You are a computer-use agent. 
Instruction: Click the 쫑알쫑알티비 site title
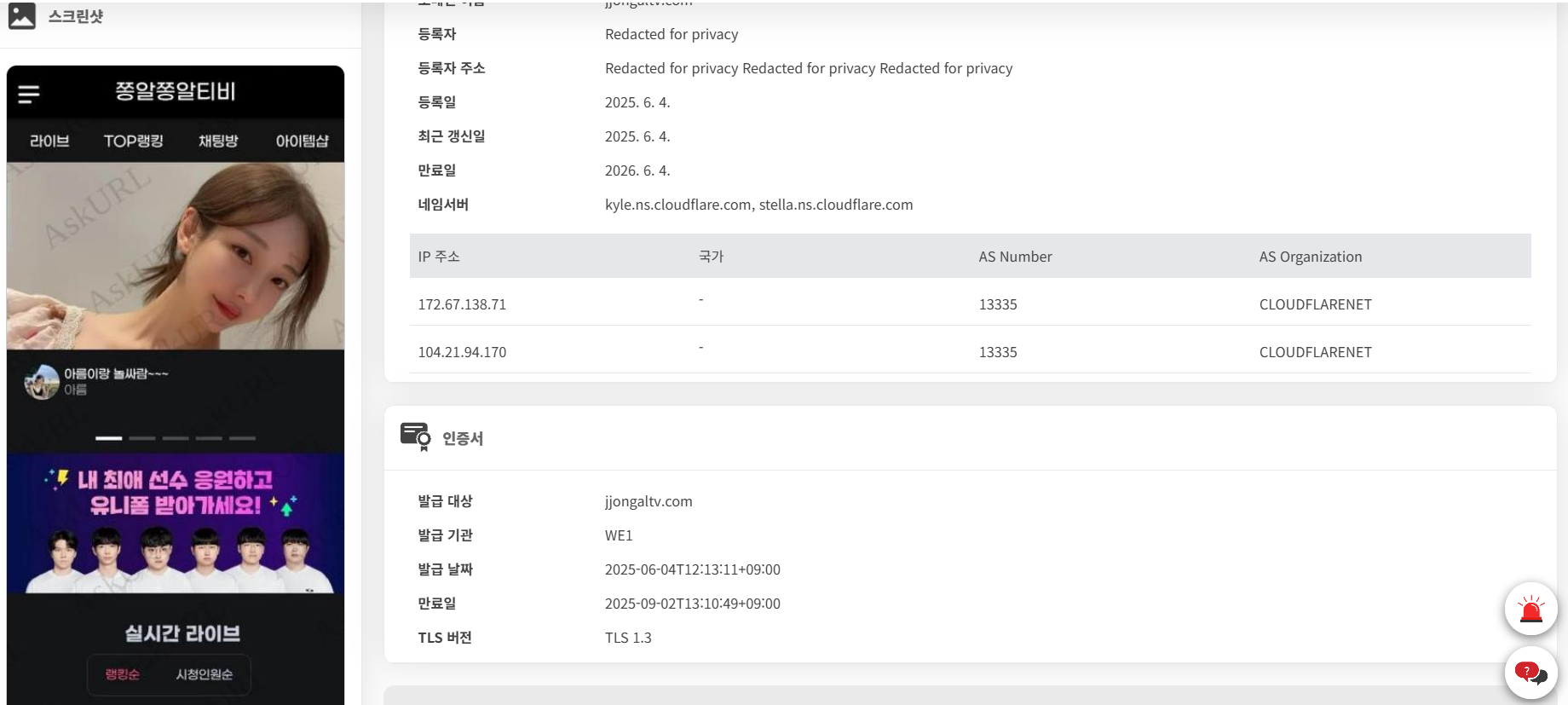click(x=176, y=91)
